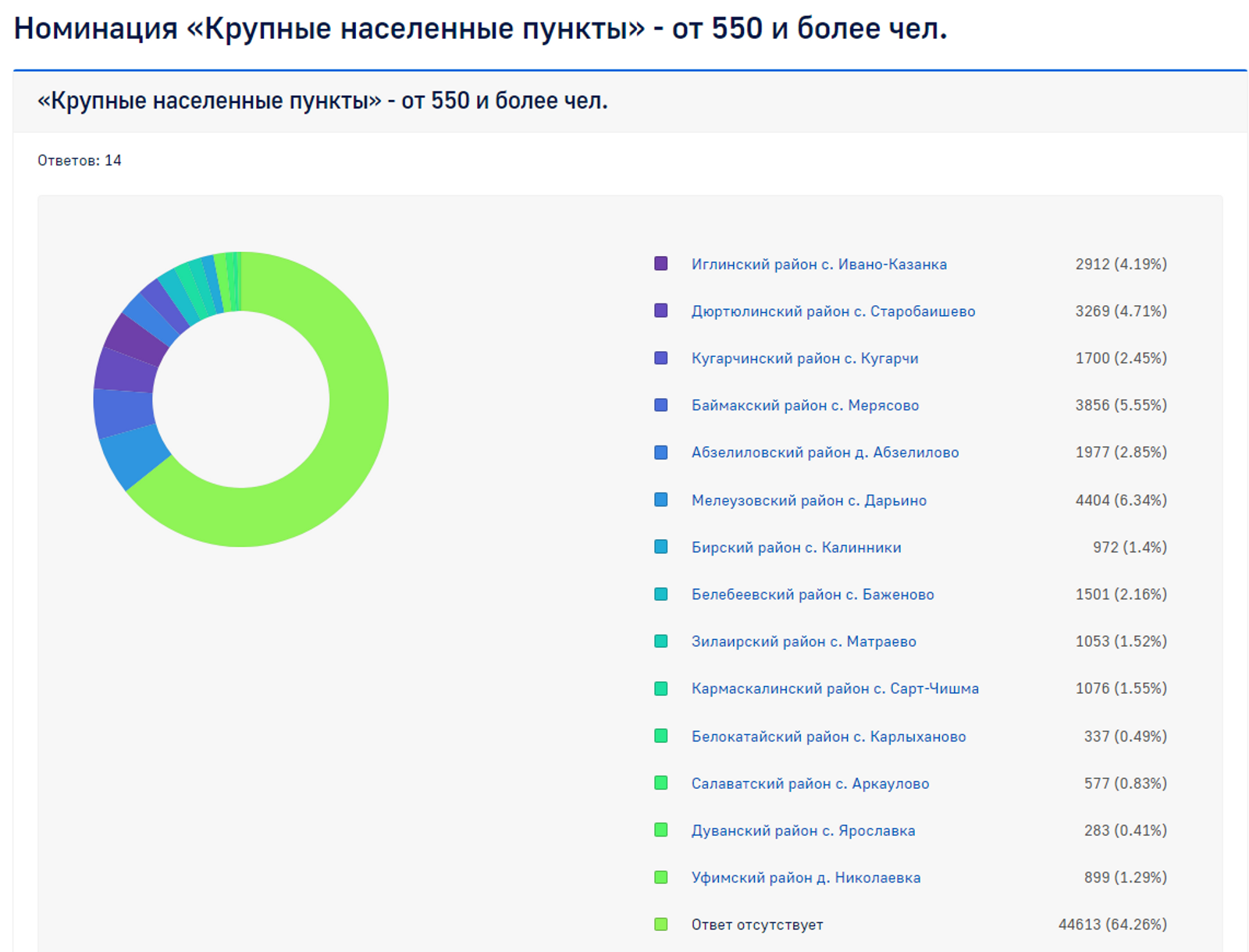Click the blue swatch for Баймакский район
This screenshot has width=1249, height=952.
coord(660,405)
